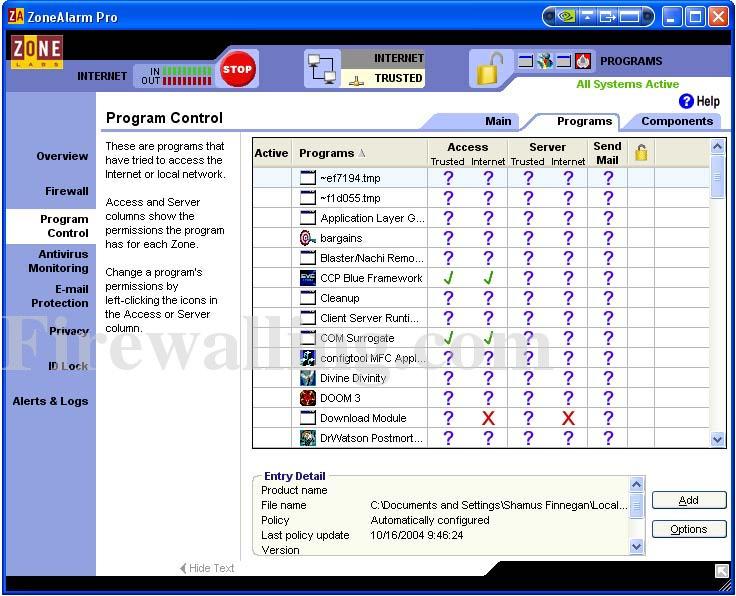Screen dimensions: 736x596
Task: Toggle Access Internet checkmark for COM Surrogate
Action: (x=488, y=338)
